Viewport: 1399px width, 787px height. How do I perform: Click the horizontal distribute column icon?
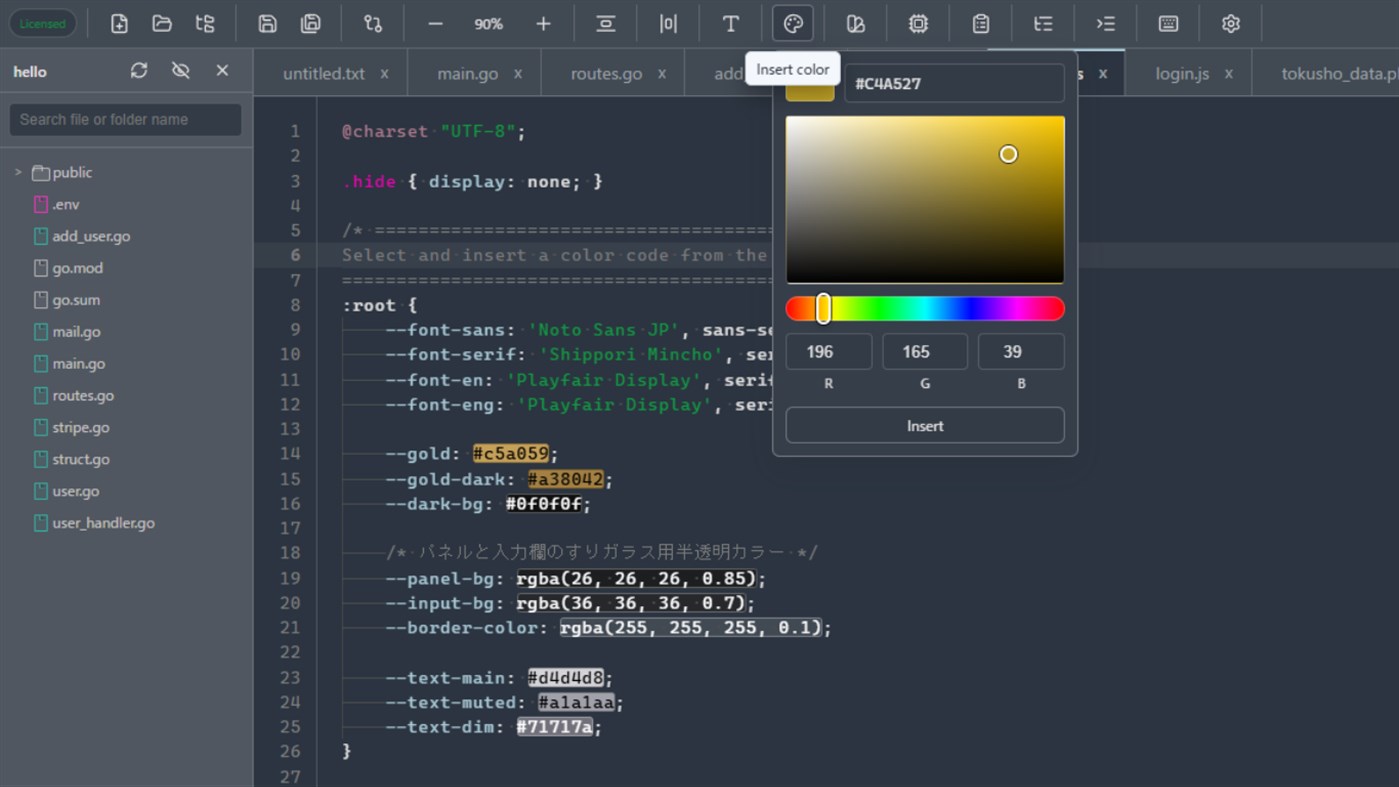[x=668, y=24]
